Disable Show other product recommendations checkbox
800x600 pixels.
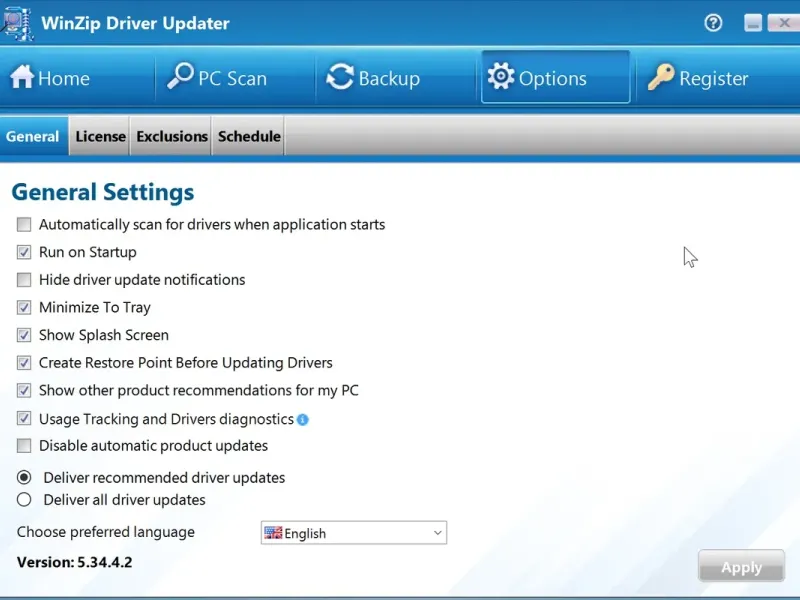[24, 390]
